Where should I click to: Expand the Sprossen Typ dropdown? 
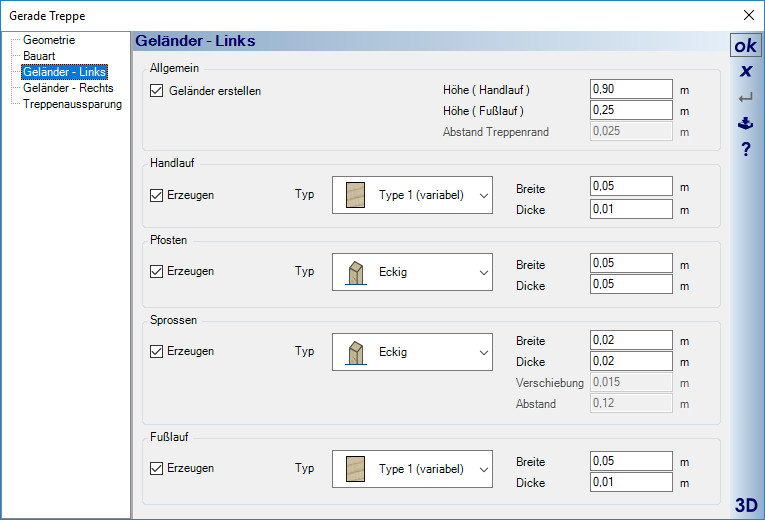(412, 352)
